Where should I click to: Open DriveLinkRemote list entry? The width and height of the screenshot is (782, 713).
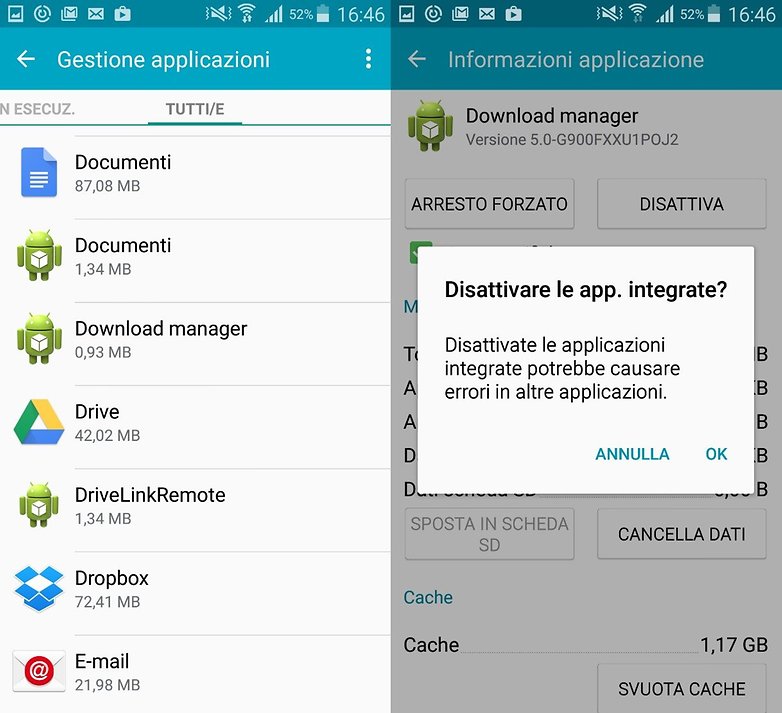196,510
